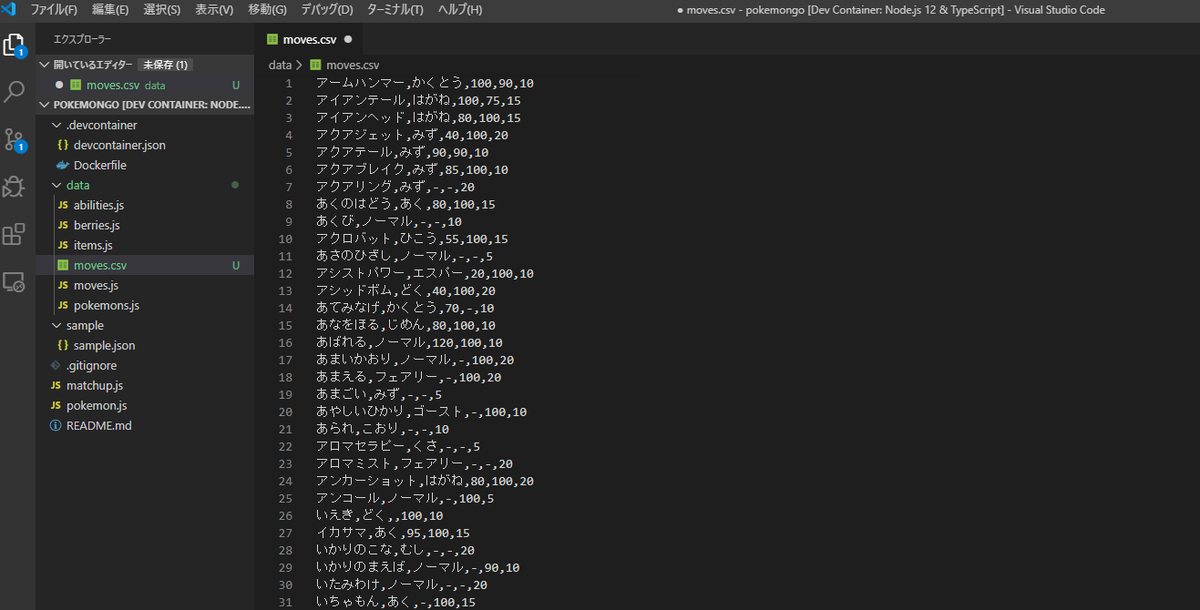Click the line アクロバット,ひこう,55,100,15

pos(412,239)
